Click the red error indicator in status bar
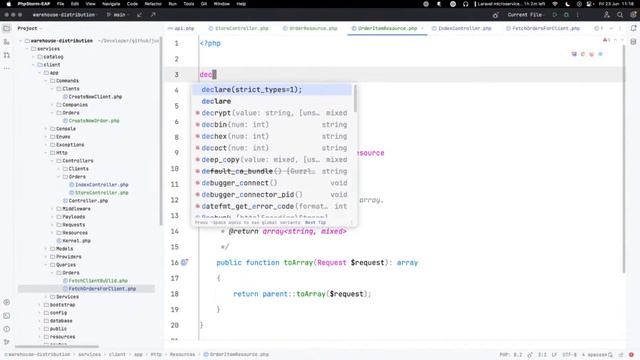 (x=631, y=355)
